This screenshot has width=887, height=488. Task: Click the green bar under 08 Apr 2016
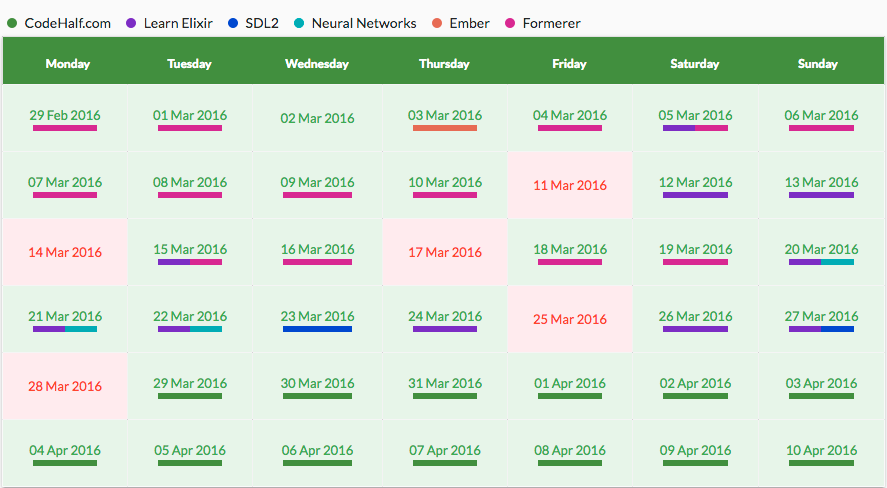coord(570,463)
